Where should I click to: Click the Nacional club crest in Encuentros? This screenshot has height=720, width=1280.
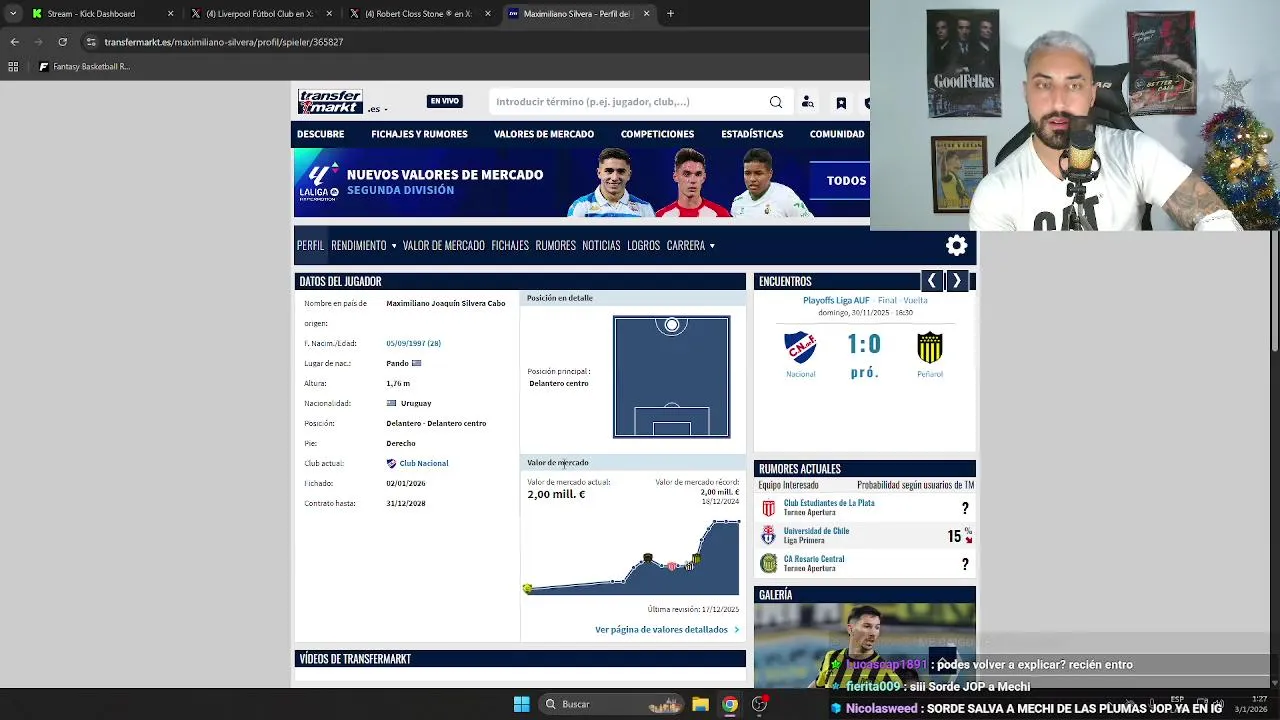click(x=800, y=347)
